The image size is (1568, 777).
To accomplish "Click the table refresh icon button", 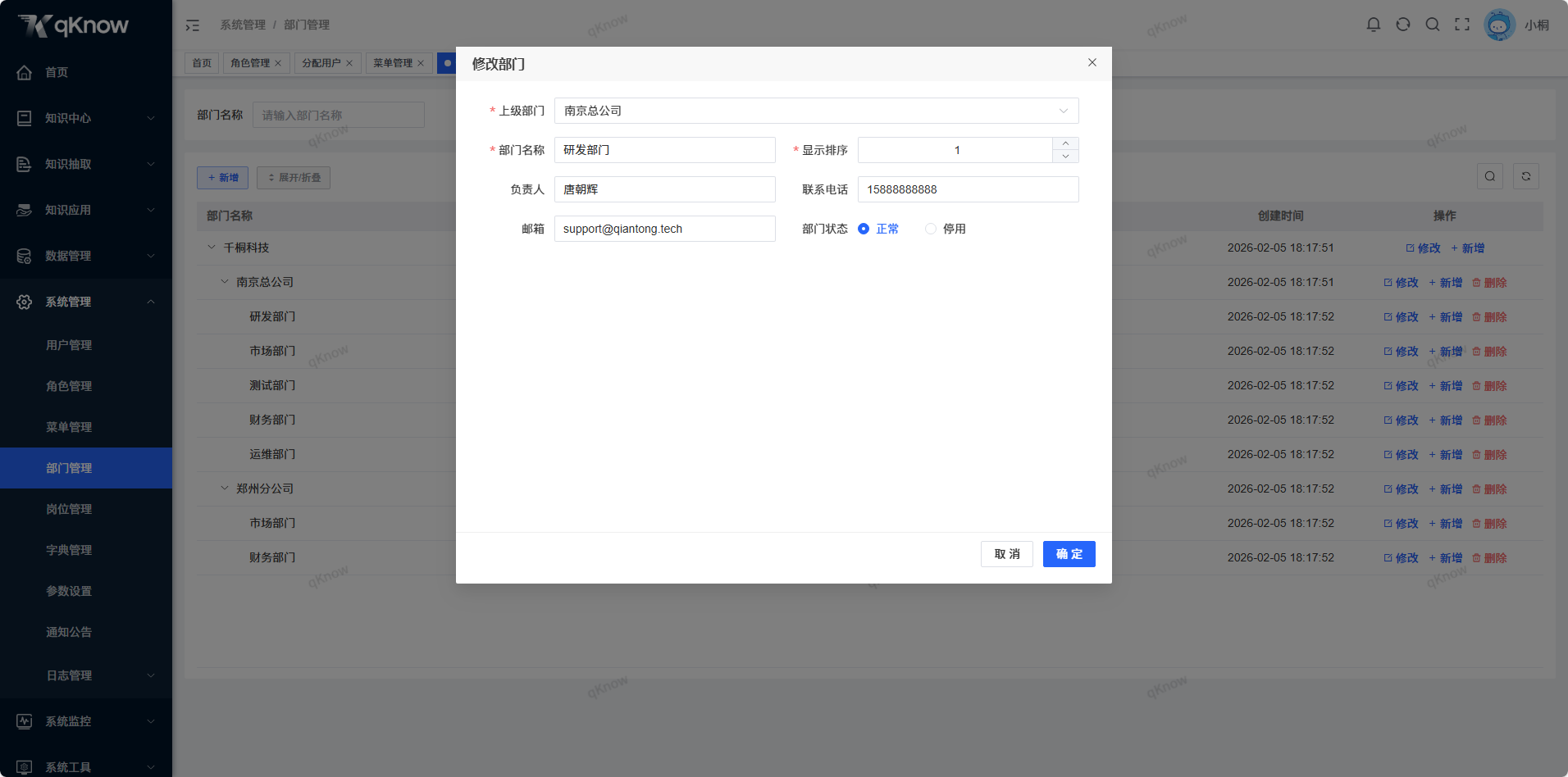I will pos(1526,176).
